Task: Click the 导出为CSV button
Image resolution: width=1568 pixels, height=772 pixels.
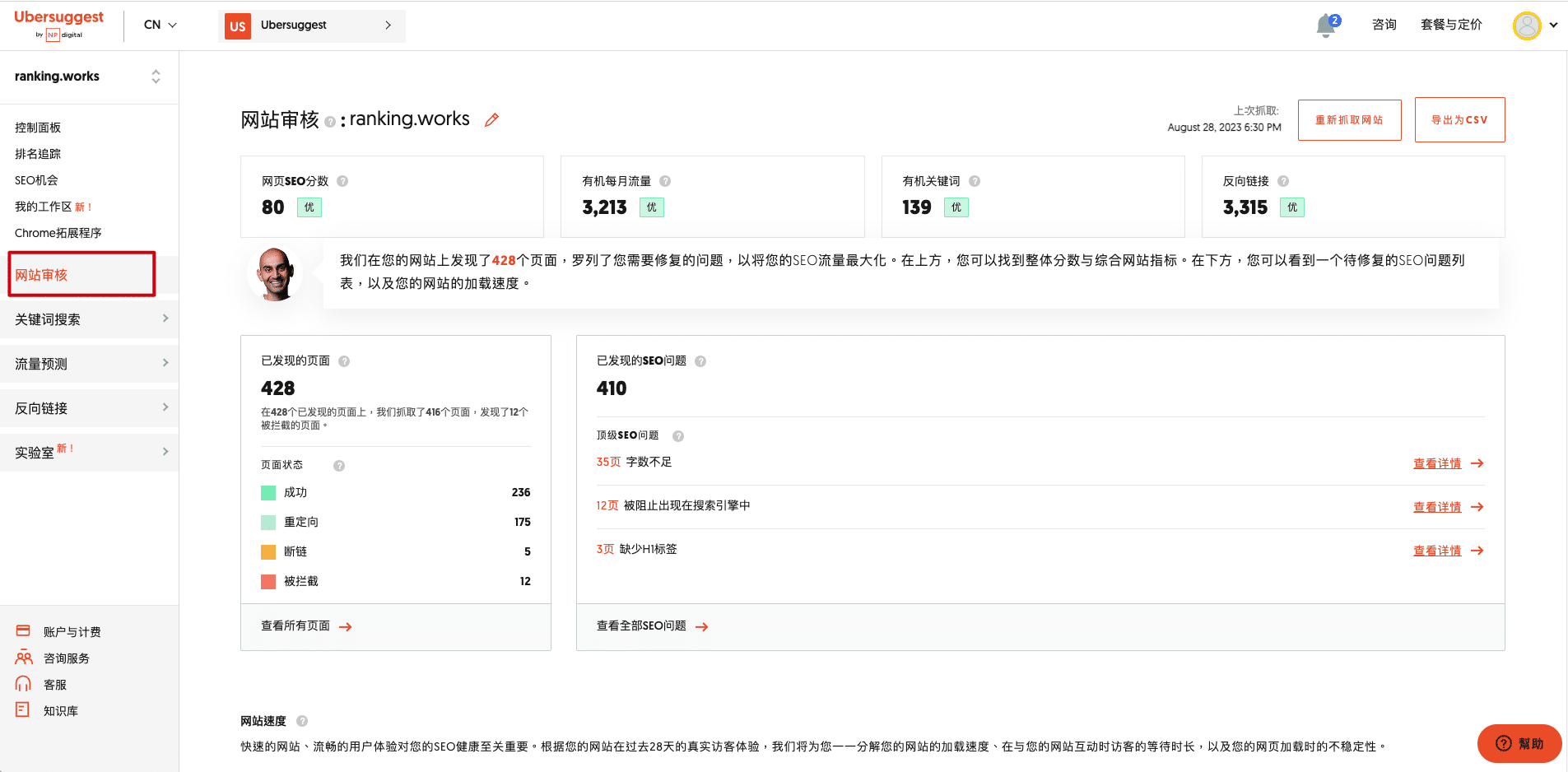Action: tap(1459, 120)
